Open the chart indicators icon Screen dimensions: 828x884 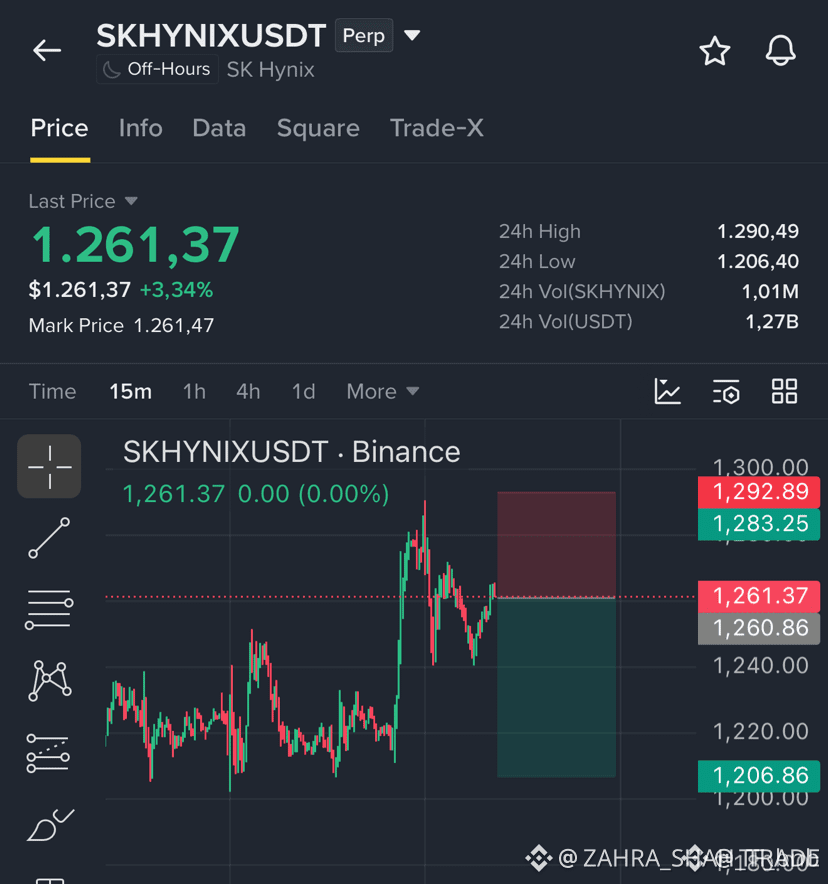pos(667,391)
